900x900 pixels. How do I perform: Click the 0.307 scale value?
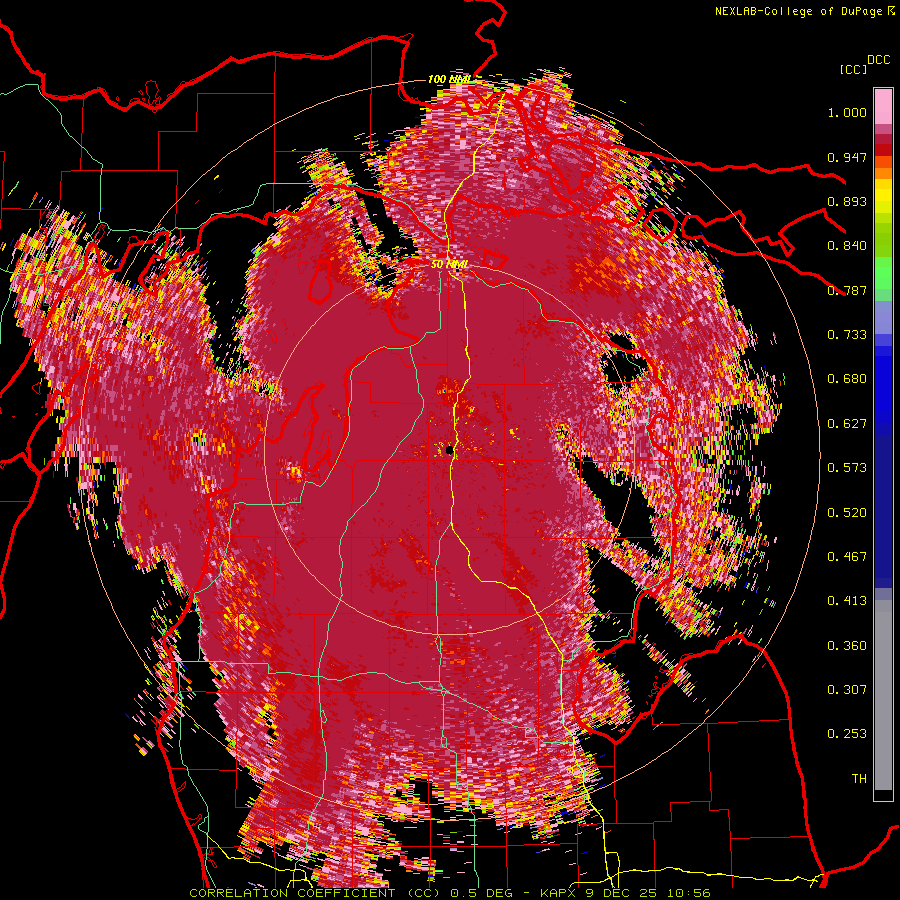click(x=847, y=690)
